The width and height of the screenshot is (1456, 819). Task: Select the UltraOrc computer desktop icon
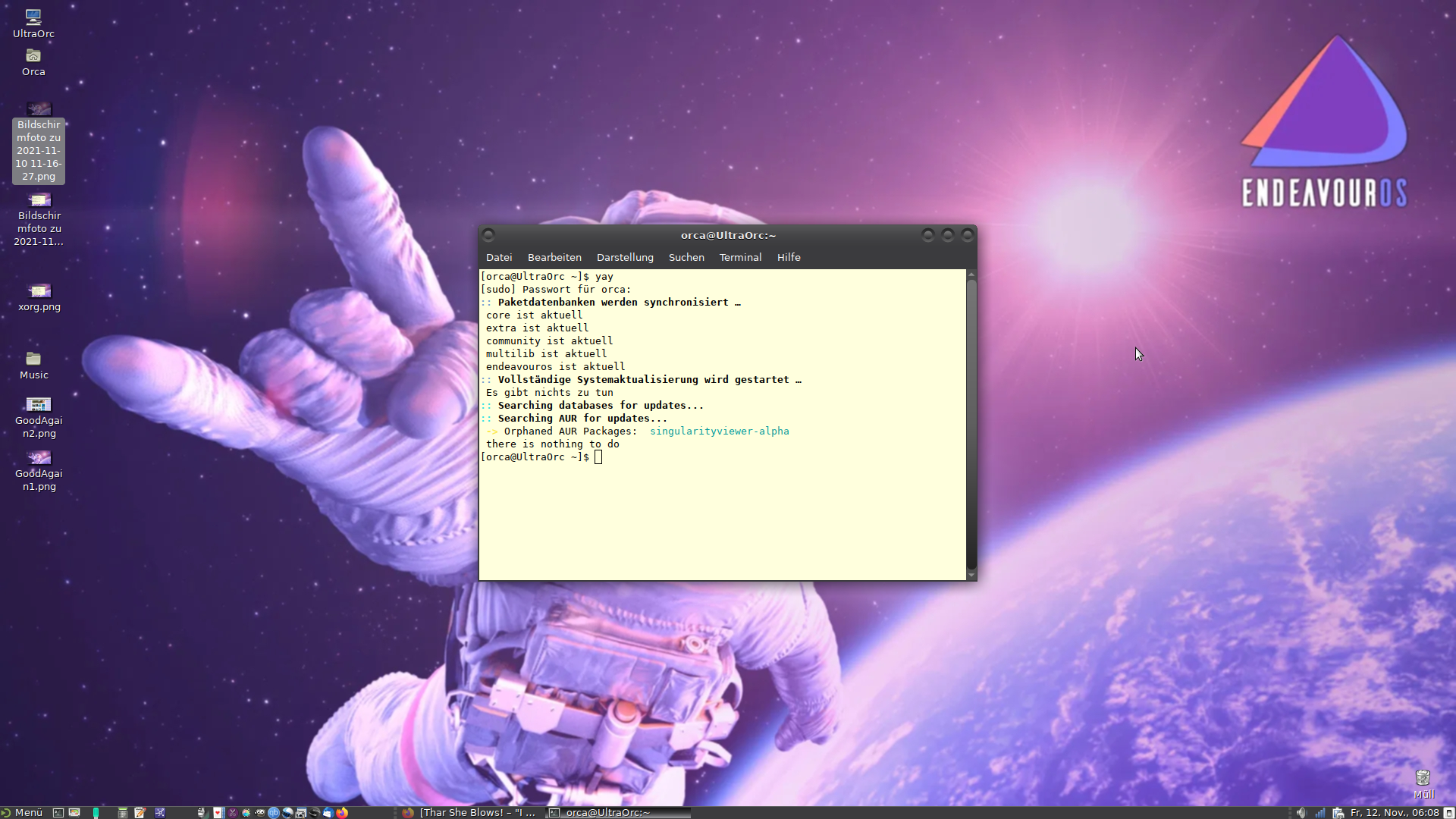(33, 24)
